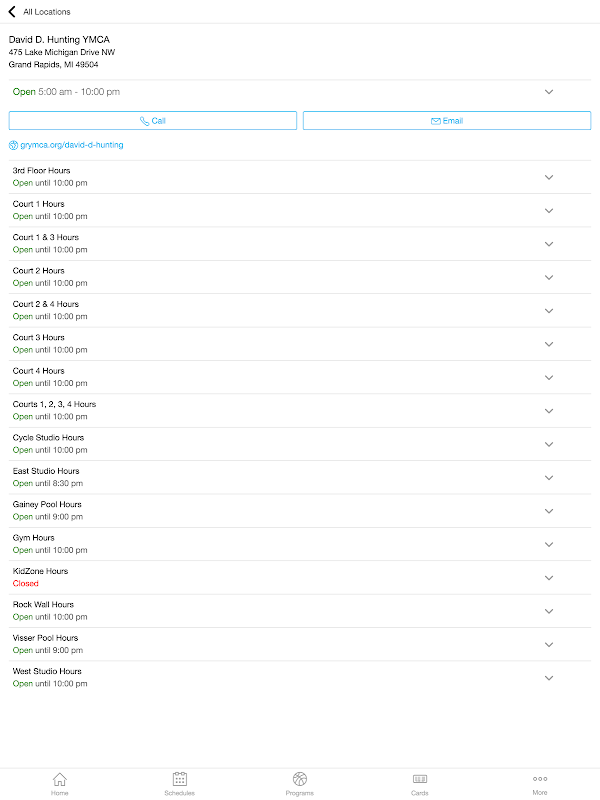Expand the Rock Wall Hours chevron
Viewport: 600px width, 800px height.
click(549, 611)
